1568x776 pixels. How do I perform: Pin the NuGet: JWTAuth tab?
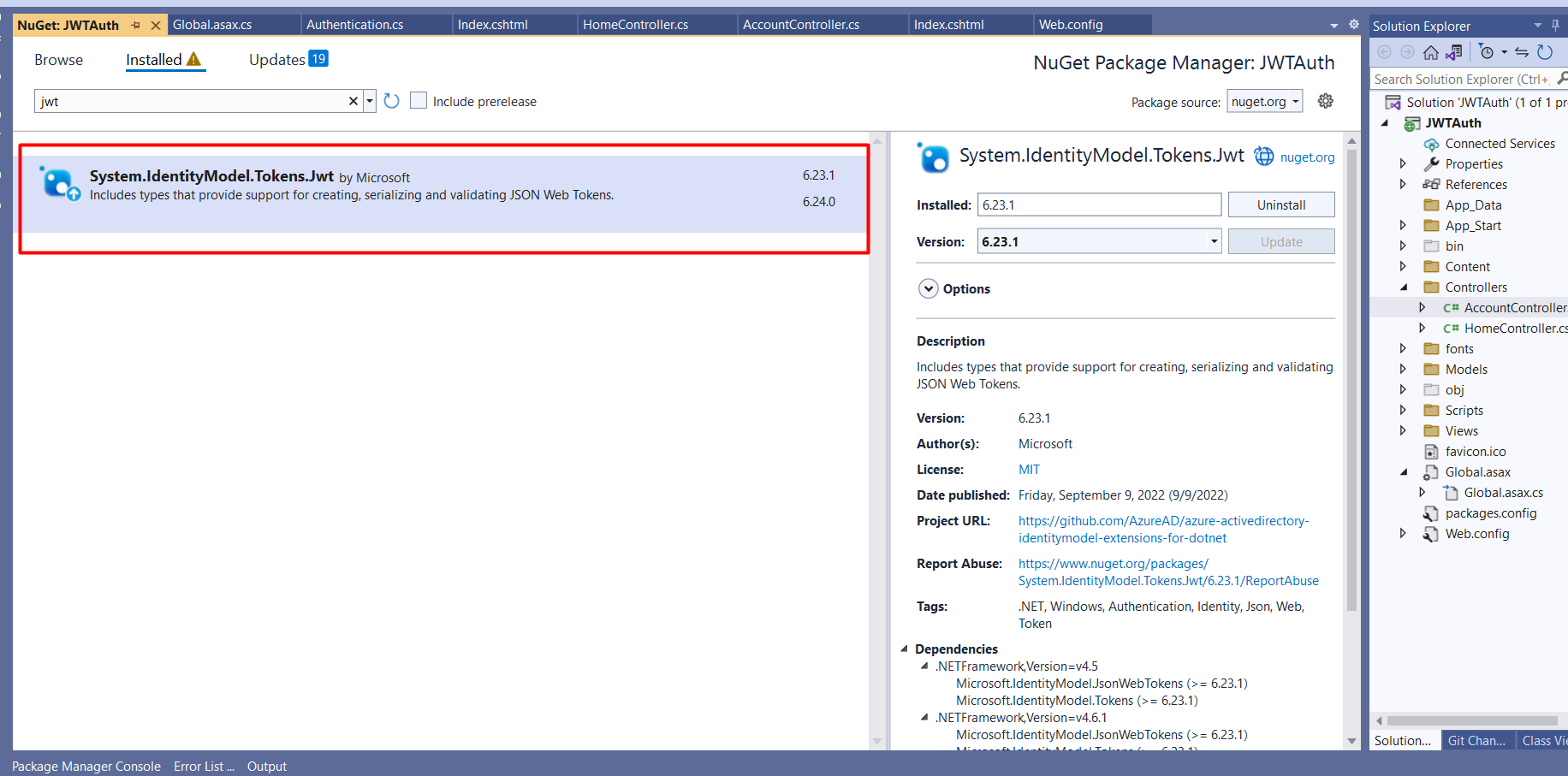coord(135,26)
